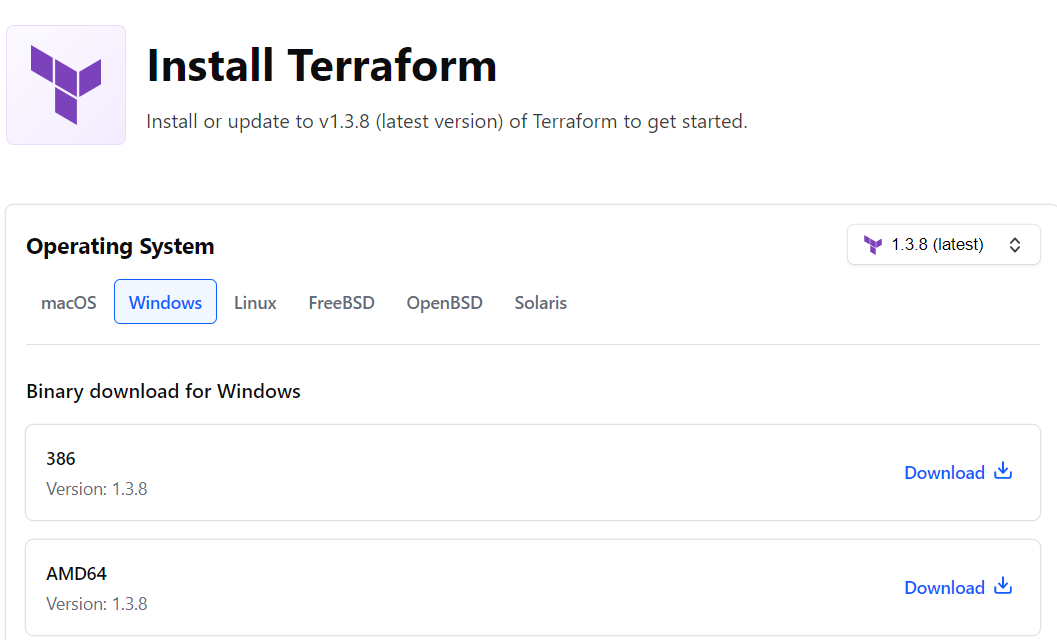Switch to the OpenBSD tab
The height and width of the screenshot is (640, 1057).
point(444,302)
